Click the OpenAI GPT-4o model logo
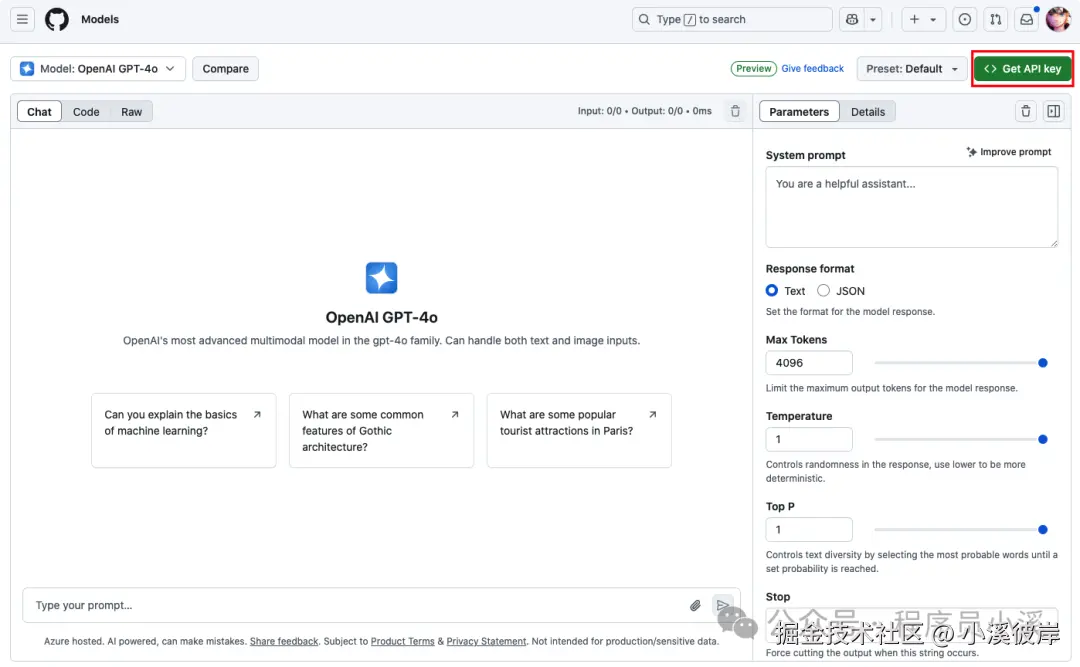The width and height of the screenshot is (1080, 667). 382,278
